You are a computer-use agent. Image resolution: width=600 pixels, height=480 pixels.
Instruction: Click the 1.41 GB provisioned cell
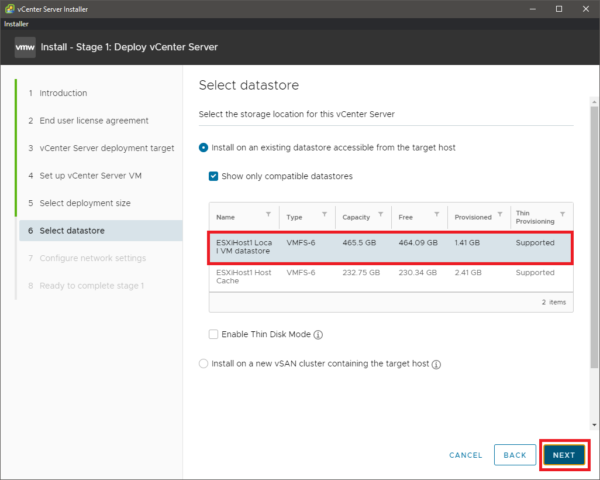467,243
